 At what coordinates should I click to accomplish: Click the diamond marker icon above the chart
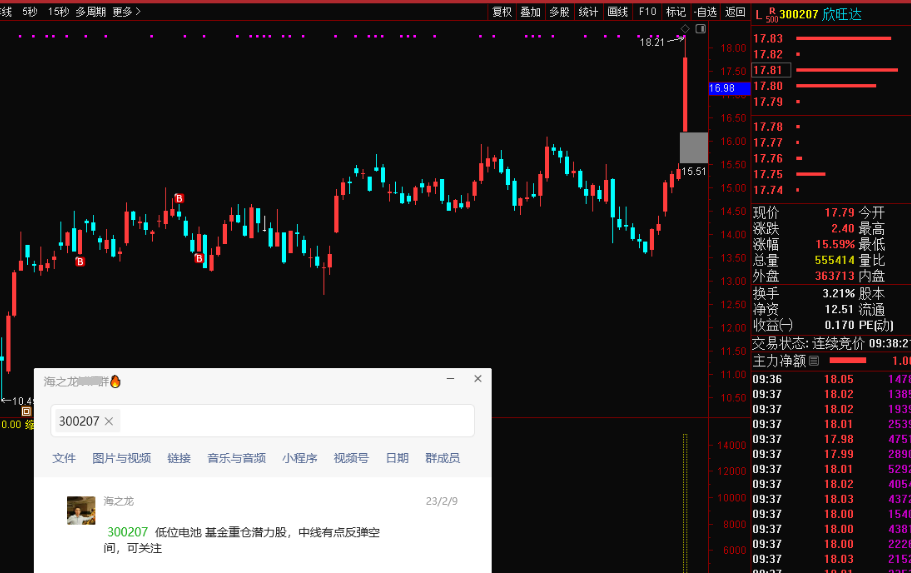(685, 28)
